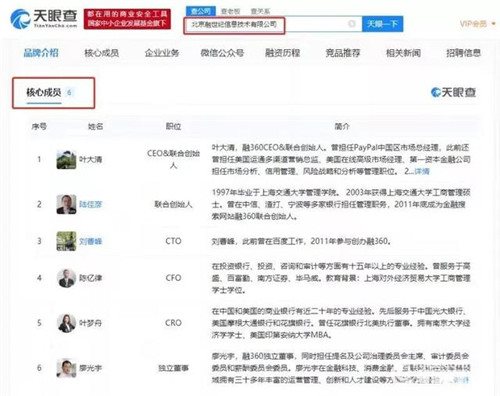Open 陆佳彦's profile name link
The image size is (500, 396).
(90, 204)
